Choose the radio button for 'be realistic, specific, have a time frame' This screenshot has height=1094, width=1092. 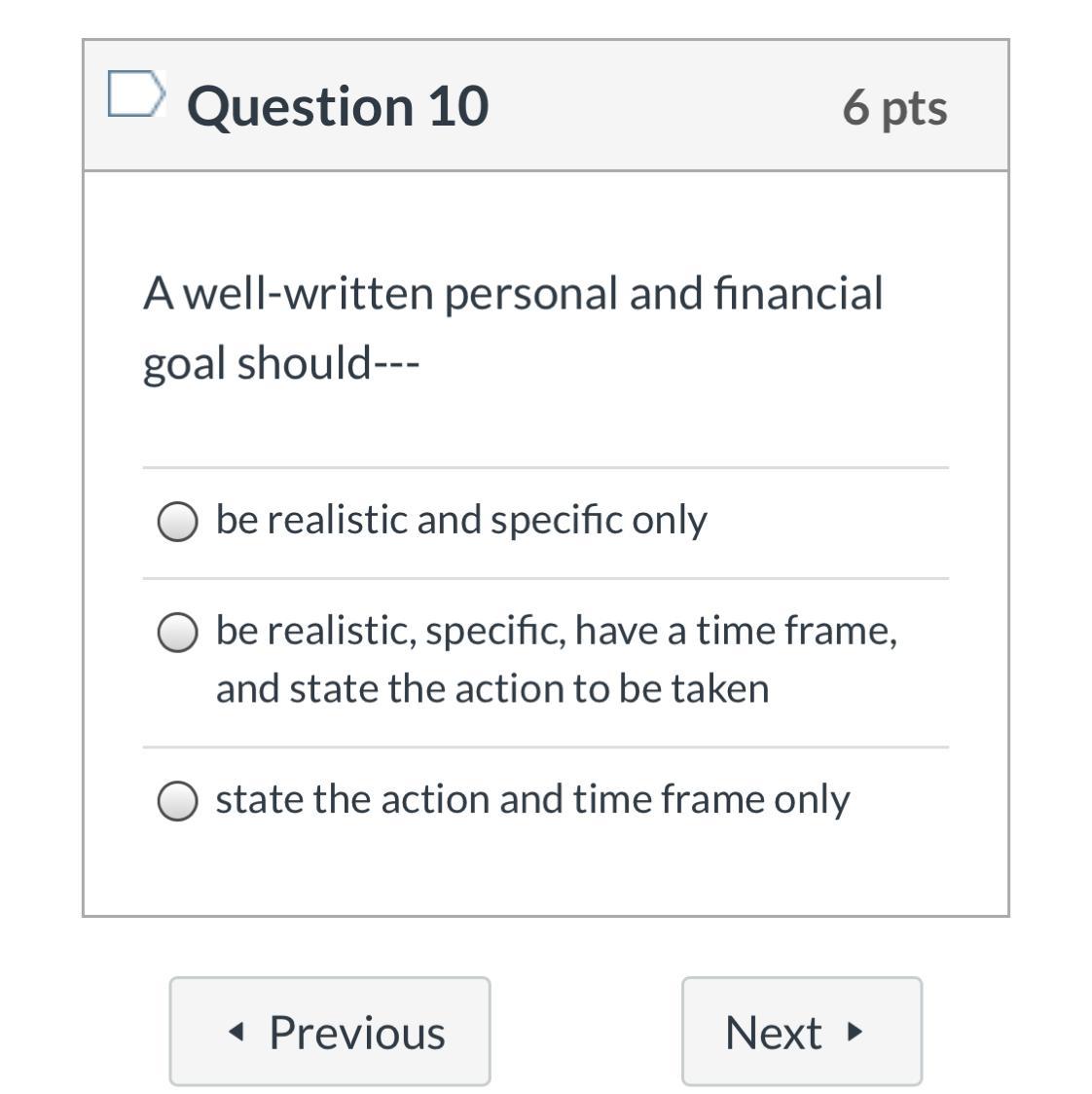[178, 633]
